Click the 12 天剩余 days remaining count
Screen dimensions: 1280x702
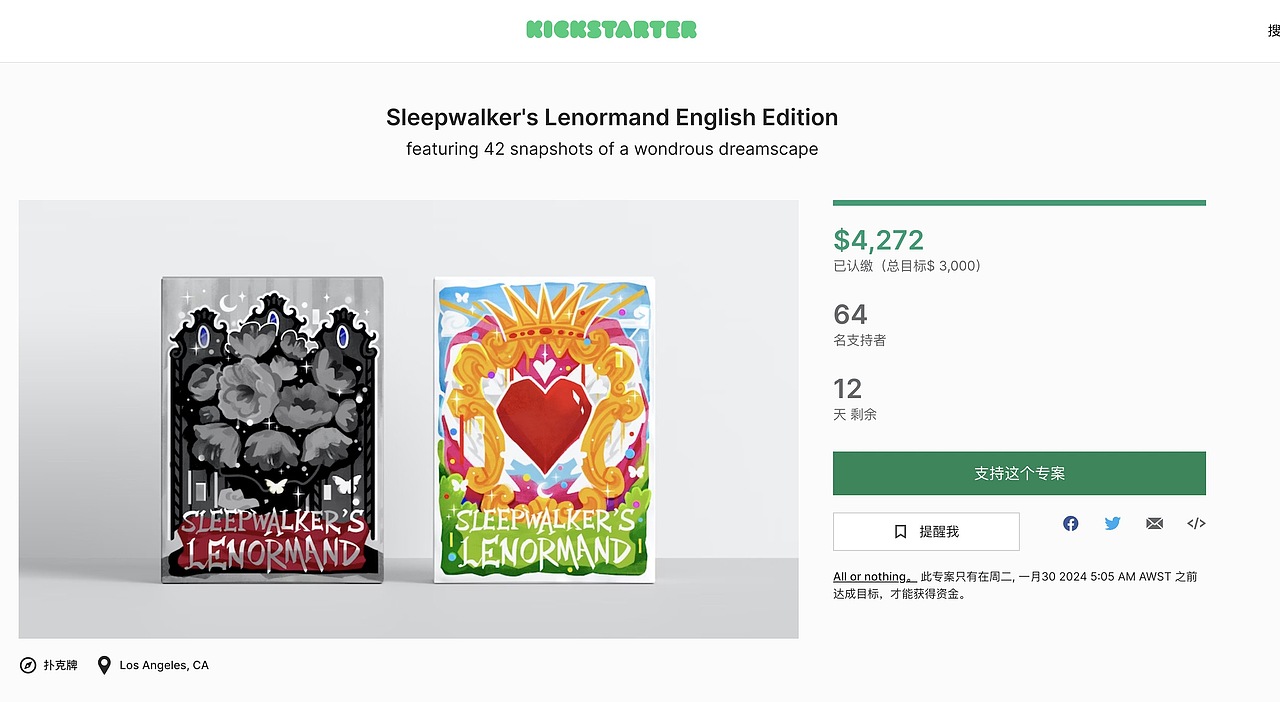855,399
